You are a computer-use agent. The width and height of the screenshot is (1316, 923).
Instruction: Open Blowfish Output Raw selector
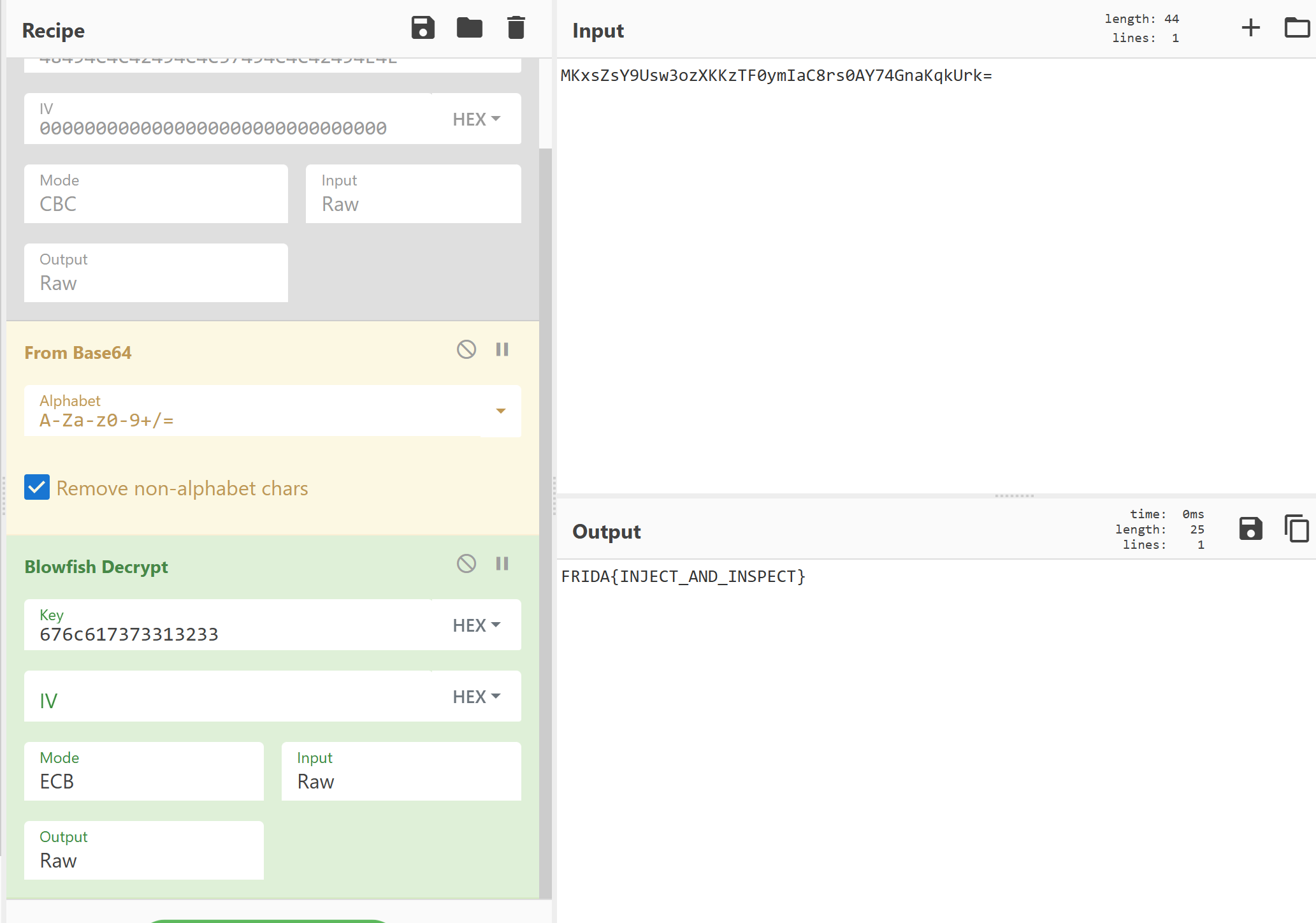pos(143,850)
